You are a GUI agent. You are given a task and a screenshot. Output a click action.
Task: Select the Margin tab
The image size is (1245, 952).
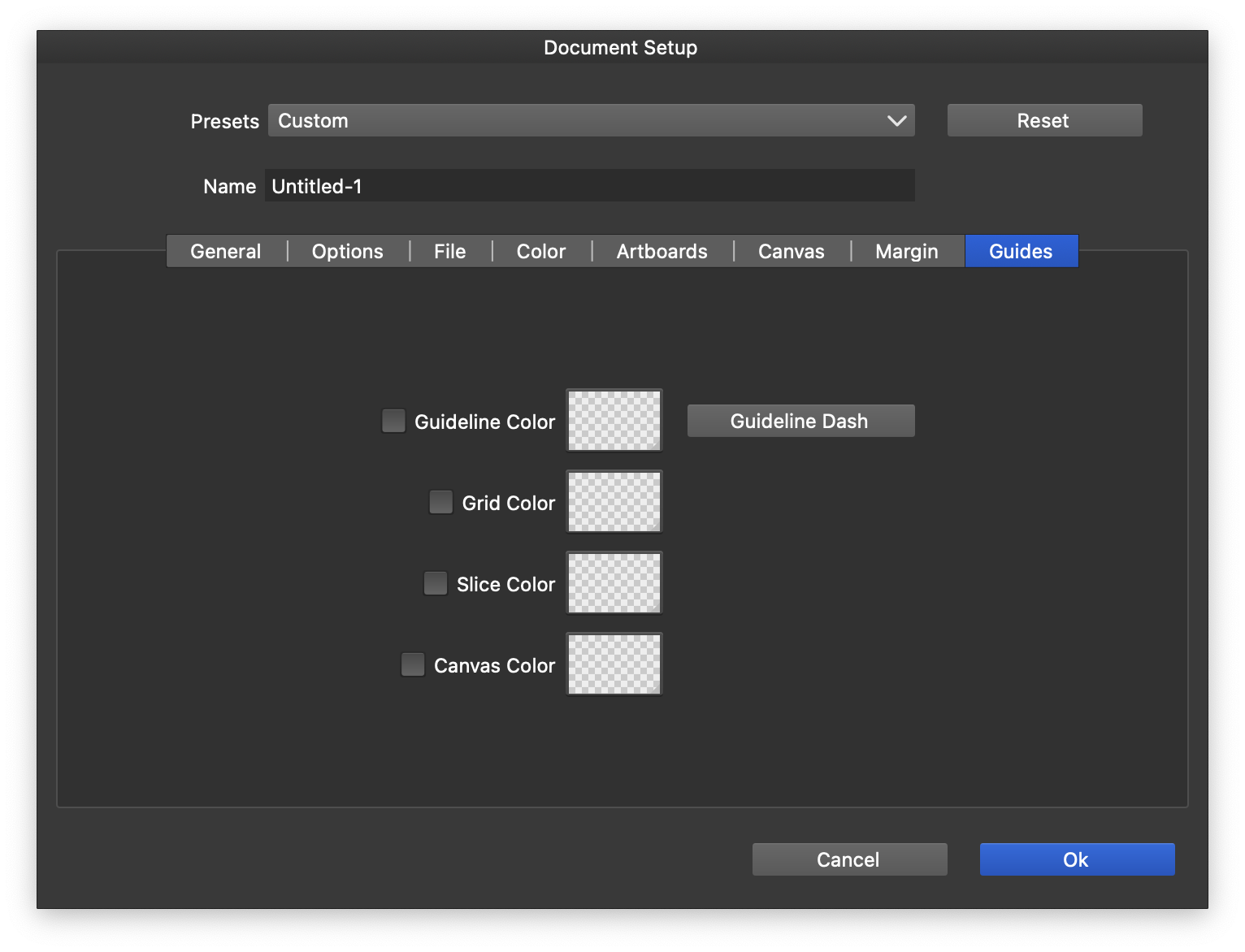click(906, 251)
